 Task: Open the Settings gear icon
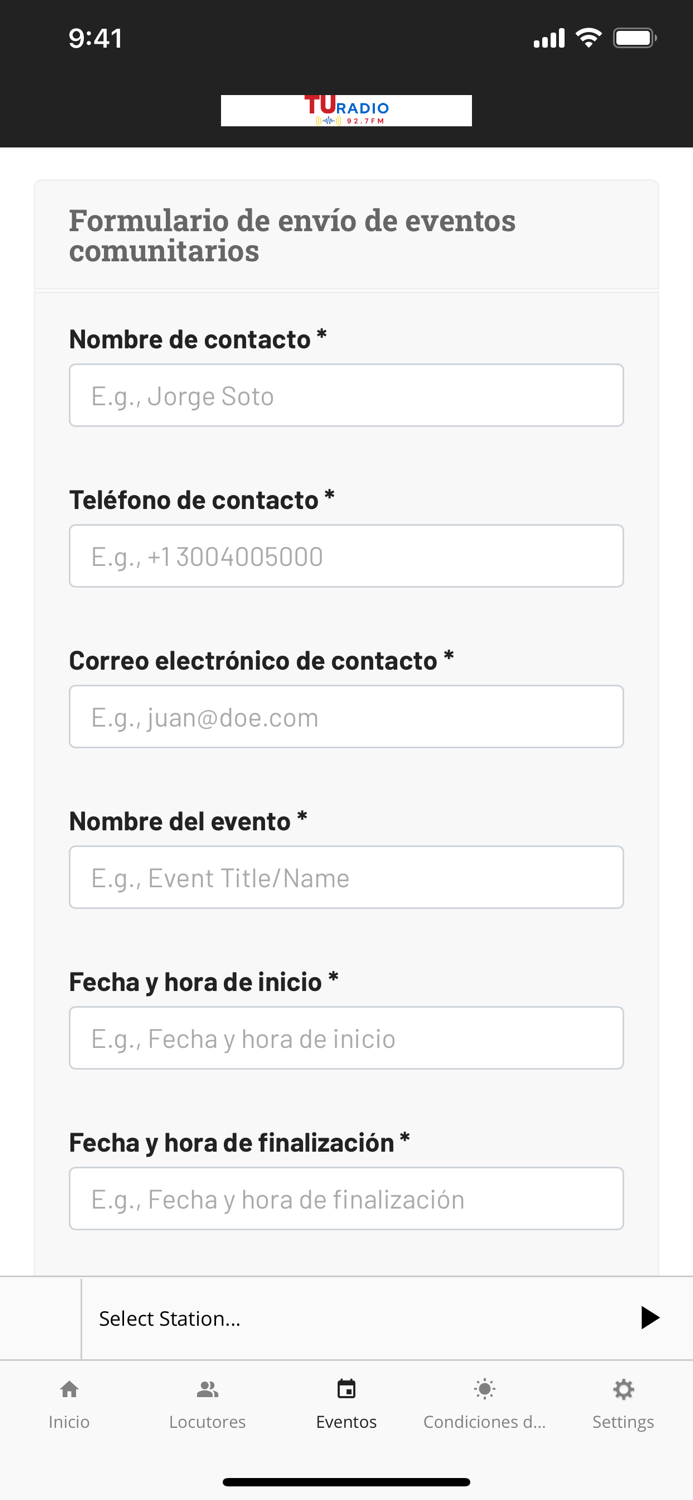point(623,1389)
